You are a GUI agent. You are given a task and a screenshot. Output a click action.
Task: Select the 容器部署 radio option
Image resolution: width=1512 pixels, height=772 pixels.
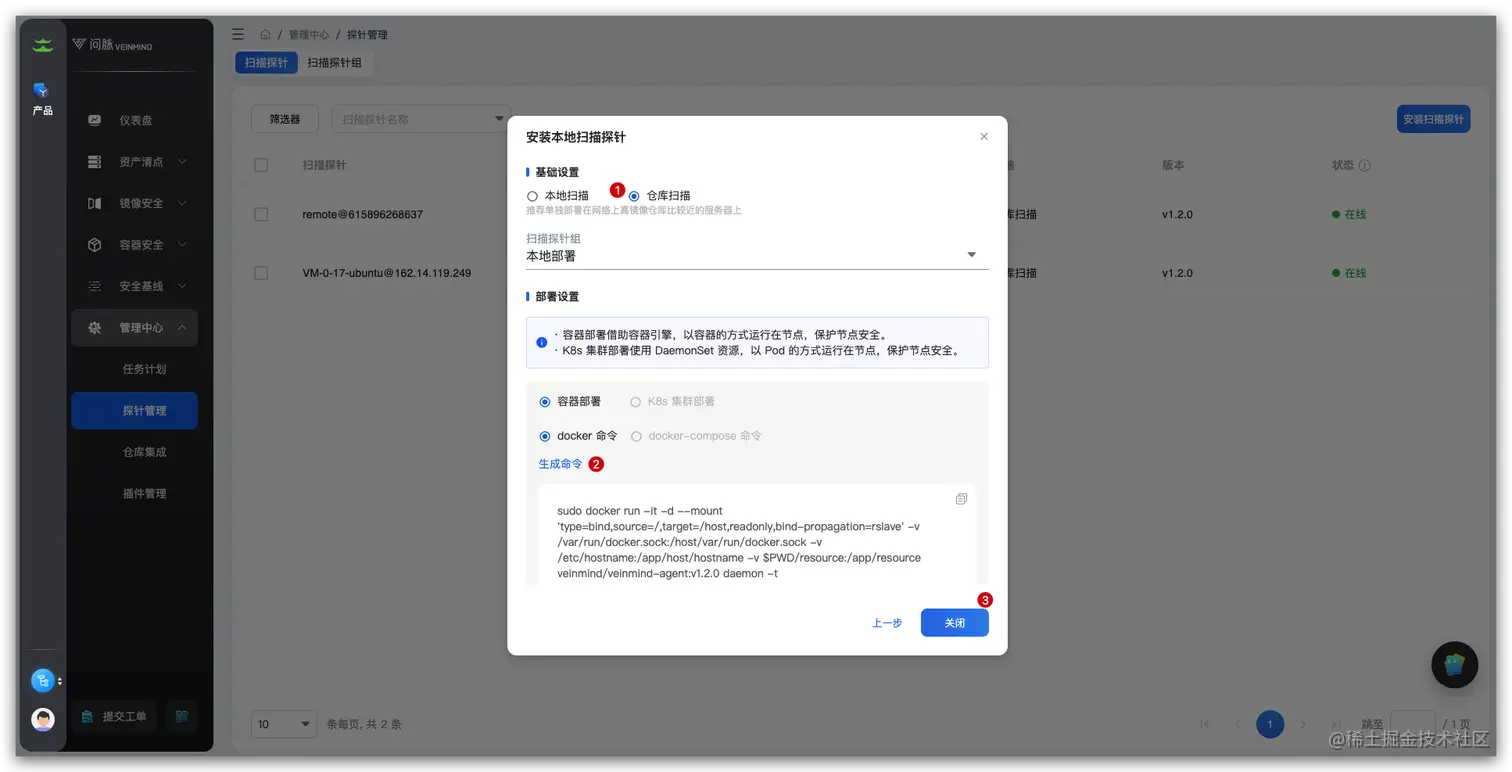pyautogui.click(x=545, y=402)
